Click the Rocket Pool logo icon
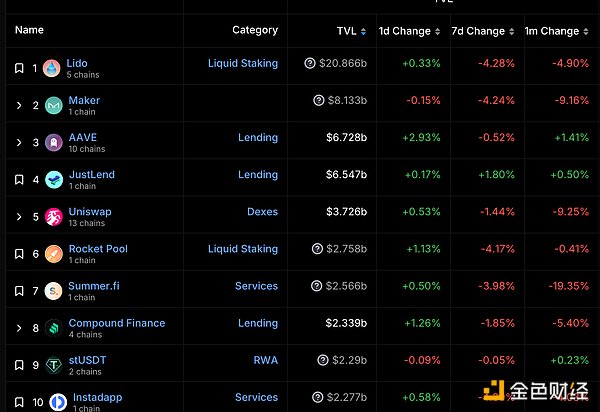Screen dimensions: 600x412 [x=53, y=254]
